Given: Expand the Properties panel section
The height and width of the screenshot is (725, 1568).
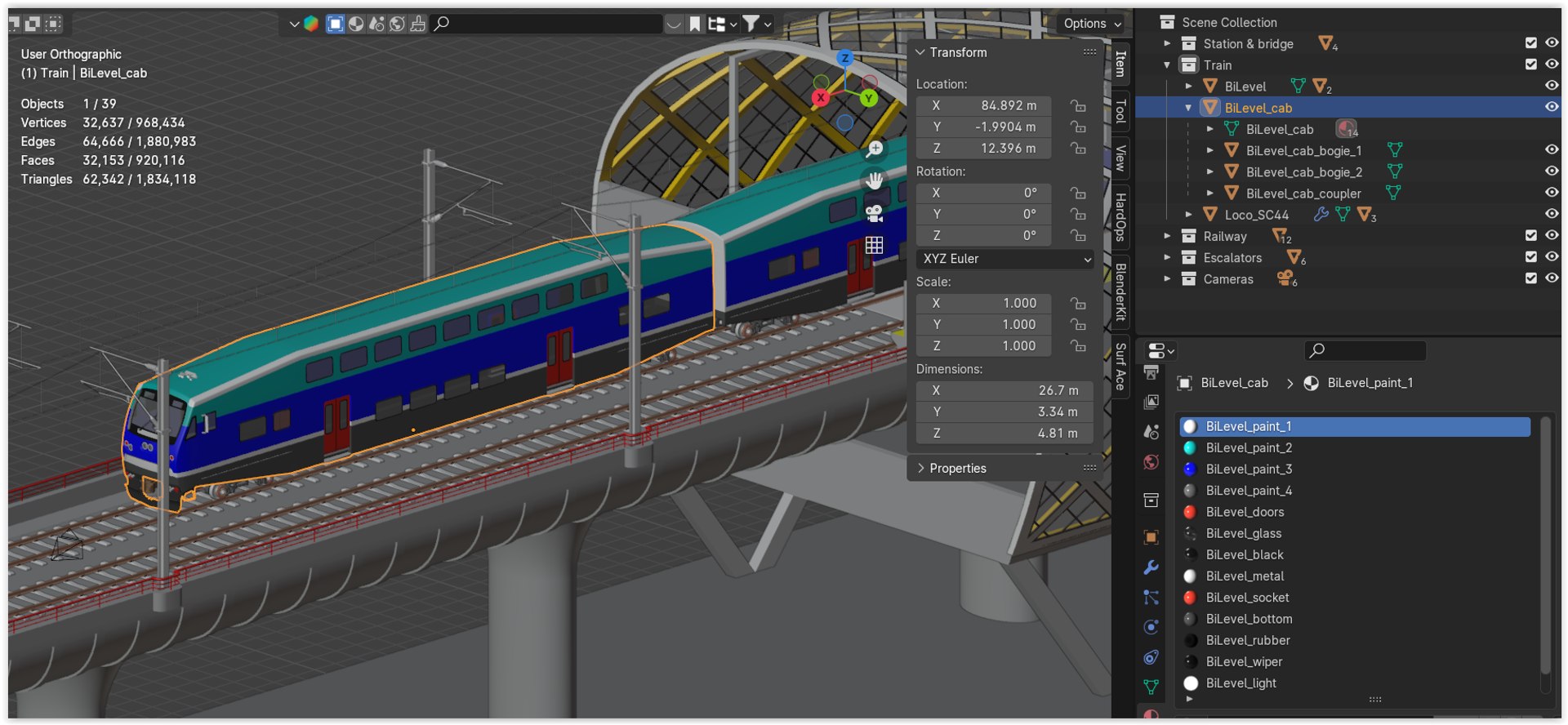Looking at the screenshot, I should click(x=921, y=468).
